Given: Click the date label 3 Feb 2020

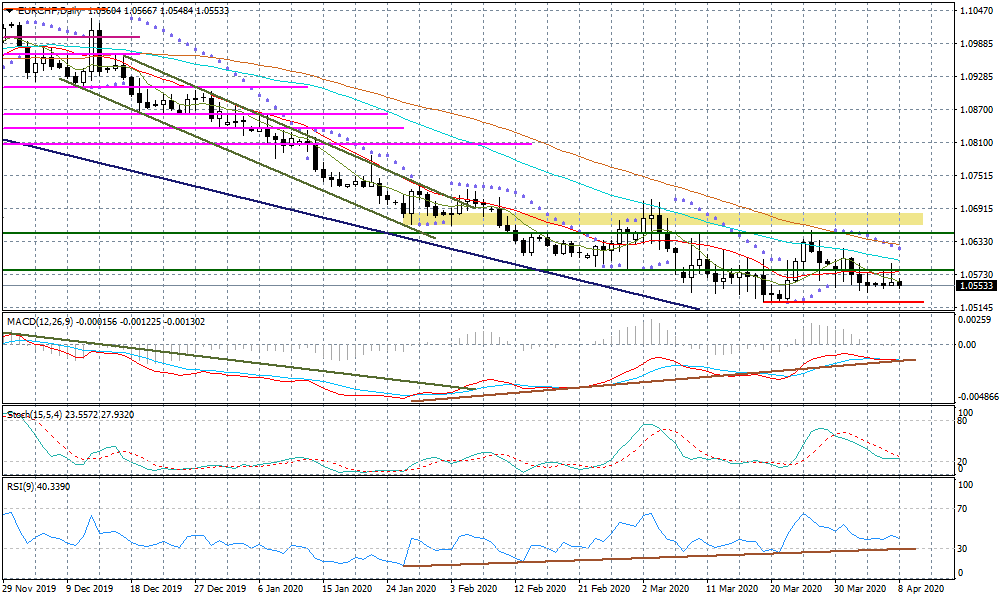Looking at the screenshot, I should (474, 589).
